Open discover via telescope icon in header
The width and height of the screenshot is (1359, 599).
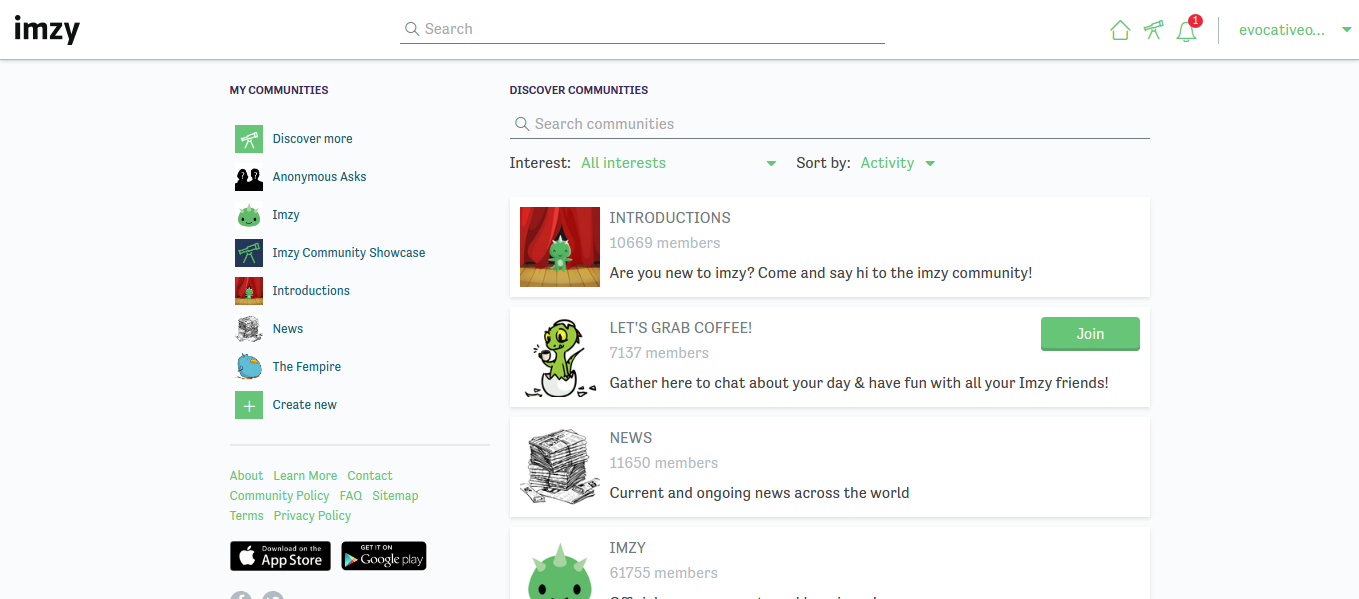(1154, 30)
